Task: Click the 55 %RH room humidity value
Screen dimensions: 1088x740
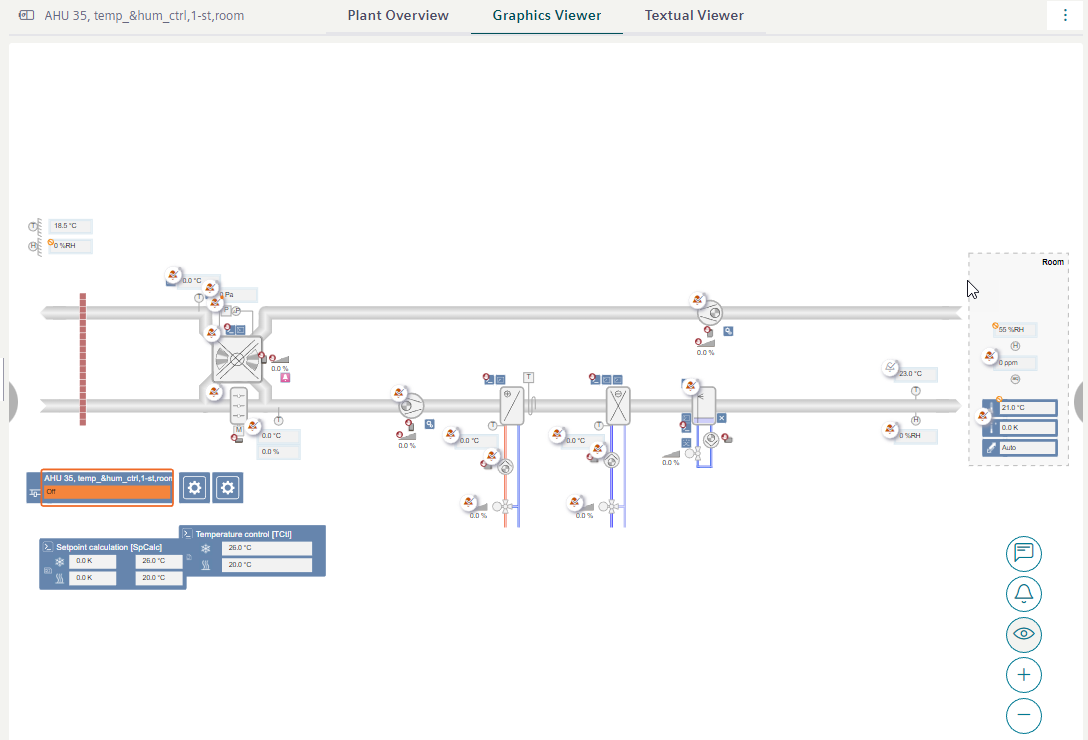Action: click(1018, 329)
